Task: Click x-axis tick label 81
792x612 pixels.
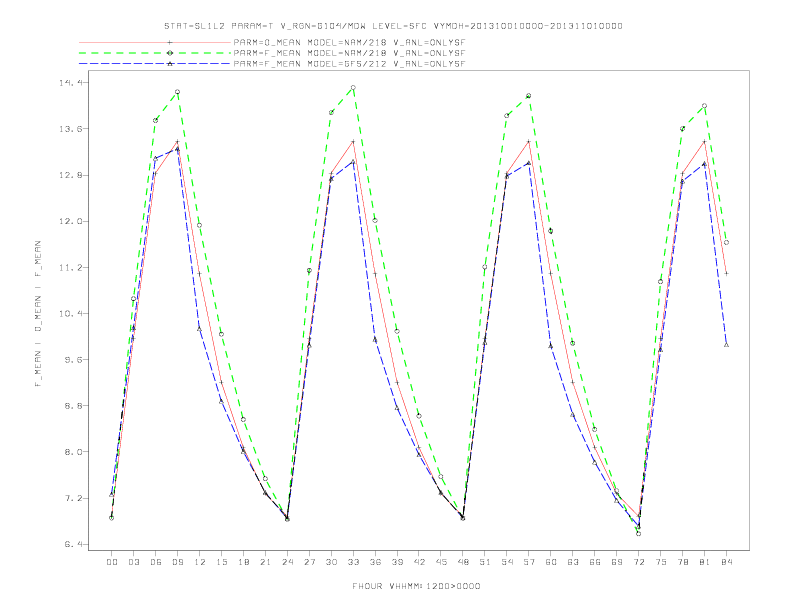Action: pyautogui.click(x=705, y=562)
